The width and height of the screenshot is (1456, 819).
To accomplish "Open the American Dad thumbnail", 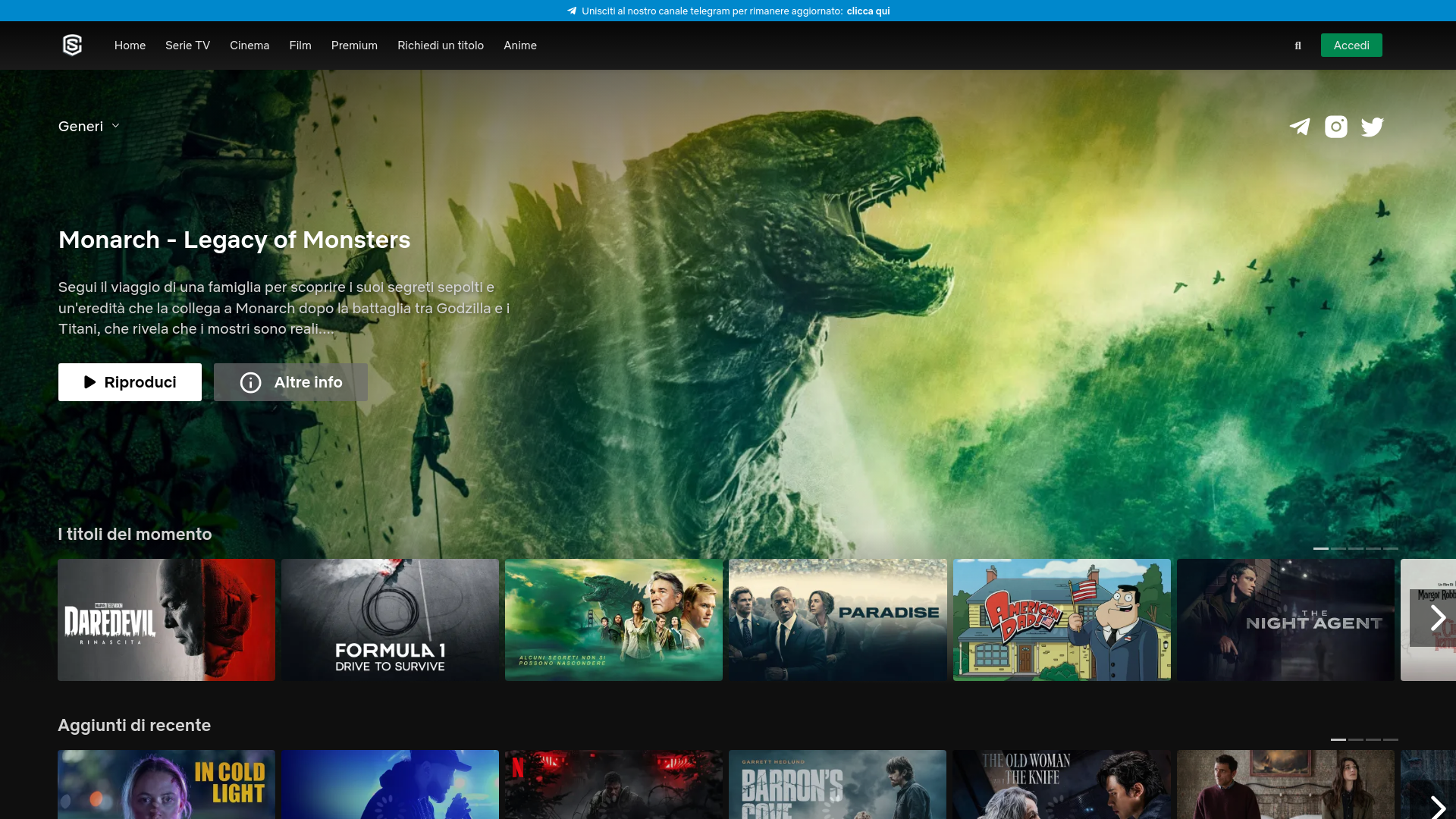I will [1062, 620].
